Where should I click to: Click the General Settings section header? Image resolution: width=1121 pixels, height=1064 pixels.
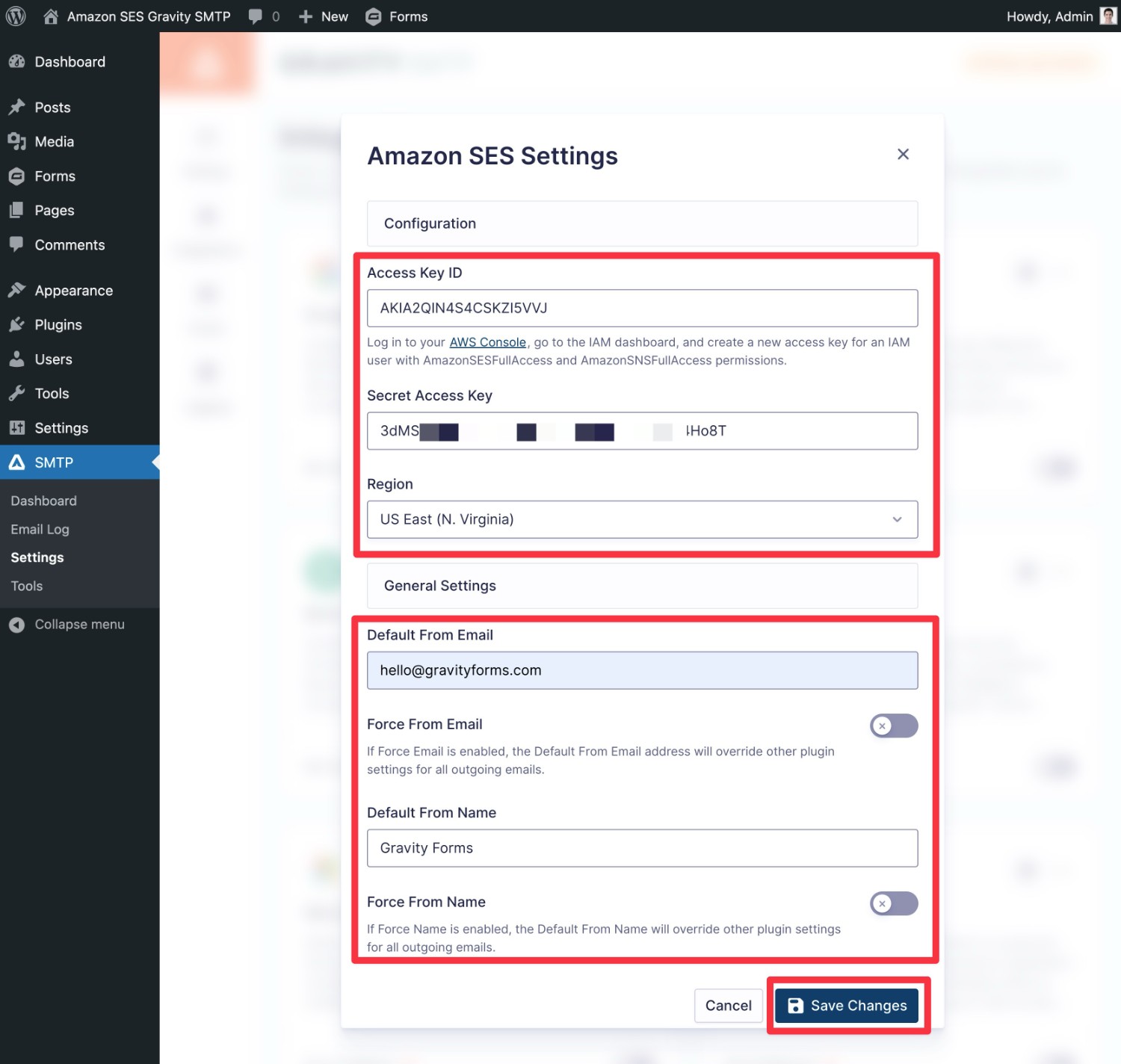(643, 586)
